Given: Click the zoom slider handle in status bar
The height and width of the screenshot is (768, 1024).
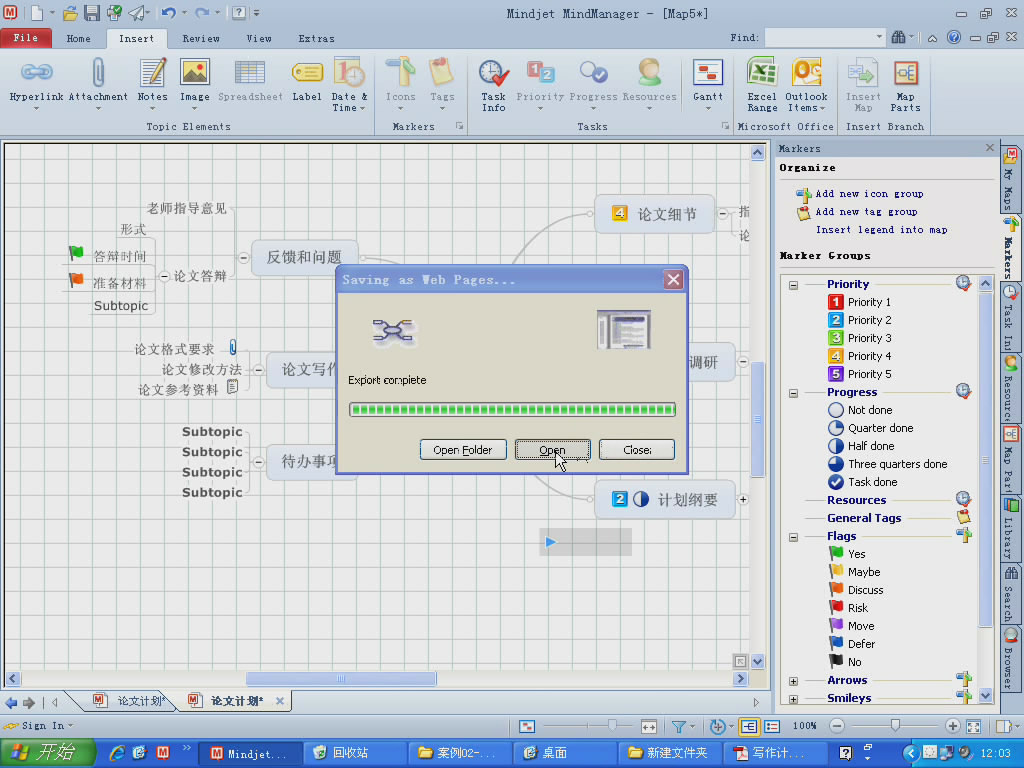Looking at the screenshot, I should point(895,726).
